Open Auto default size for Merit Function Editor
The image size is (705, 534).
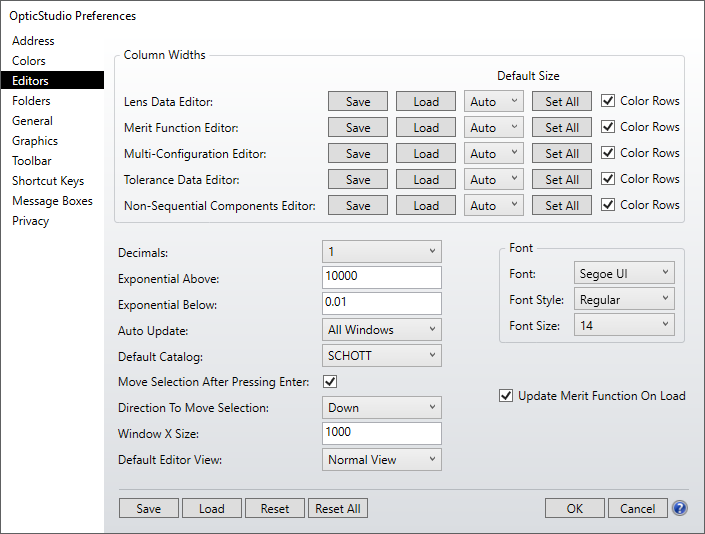[494, 128]
